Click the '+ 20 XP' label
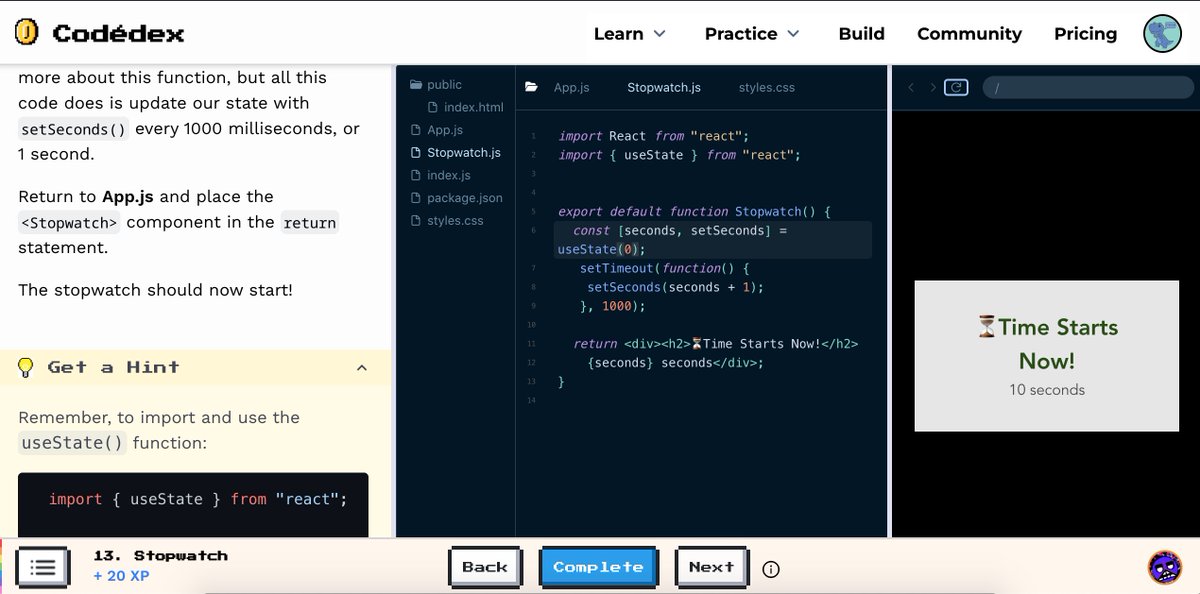The image size is (1200, 594). coord(121,576)
